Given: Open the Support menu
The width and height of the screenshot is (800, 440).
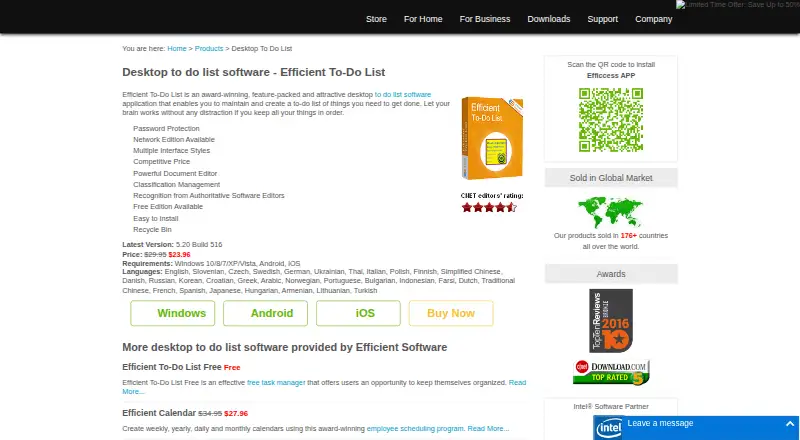Looking at the screenshot, I should coord(603,19).
